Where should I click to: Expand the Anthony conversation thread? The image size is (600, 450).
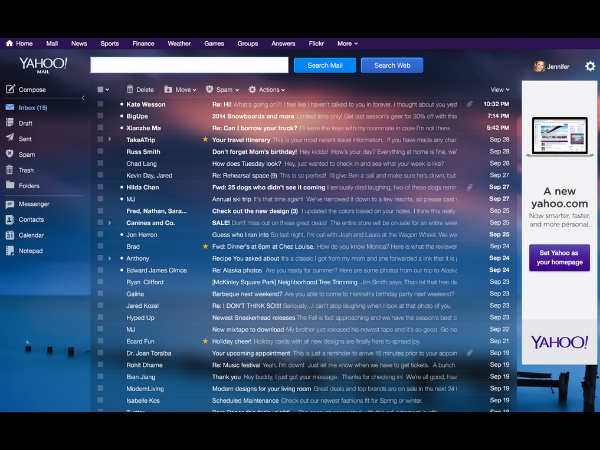coord(110,258)
